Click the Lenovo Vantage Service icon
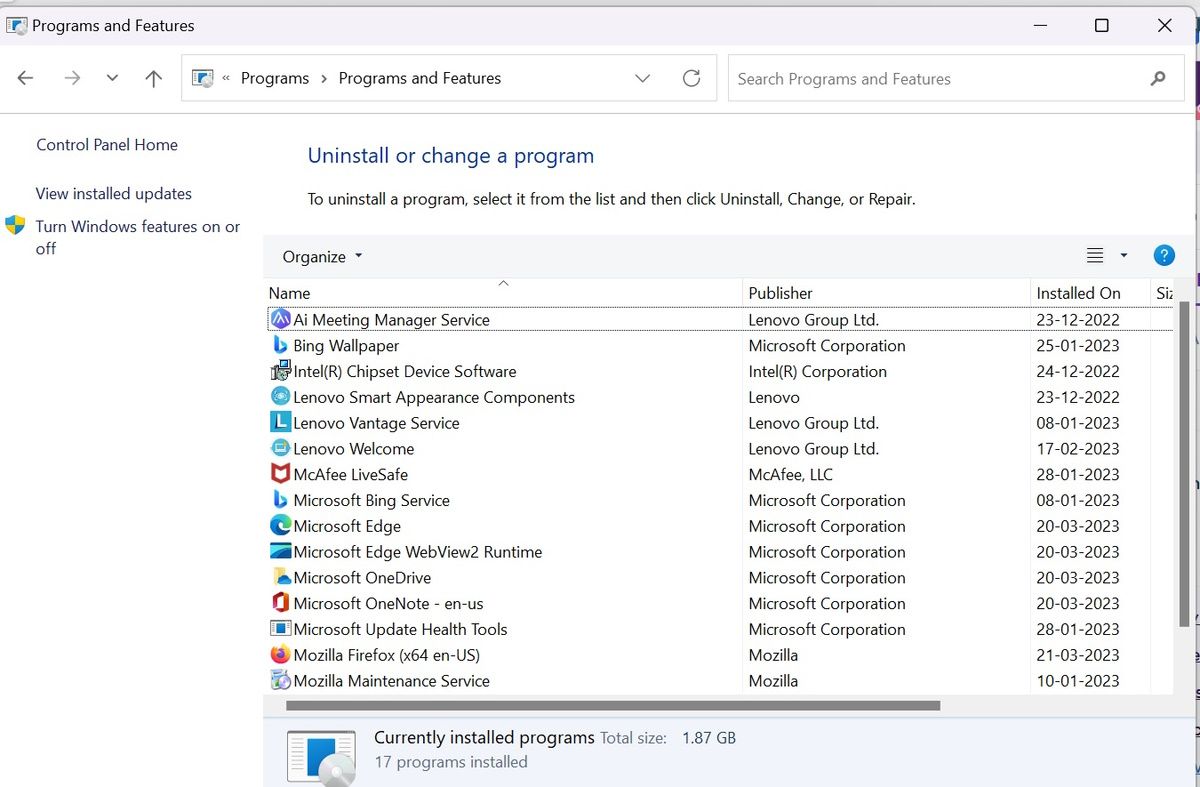The height and width of the screenshot is (787, 1200). (281, 423)
